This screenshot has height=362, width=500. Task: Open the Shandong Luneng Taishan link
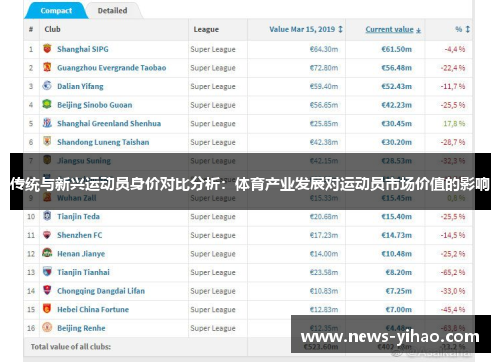pos(103,142)
